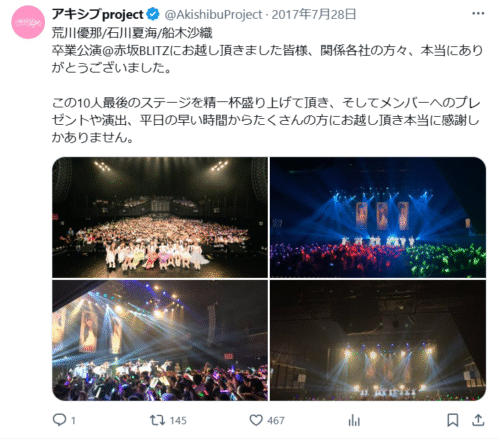The image size is (500, 439).
Task: Reply to the tweet using comment icon
Action: [x=59, y=420]
